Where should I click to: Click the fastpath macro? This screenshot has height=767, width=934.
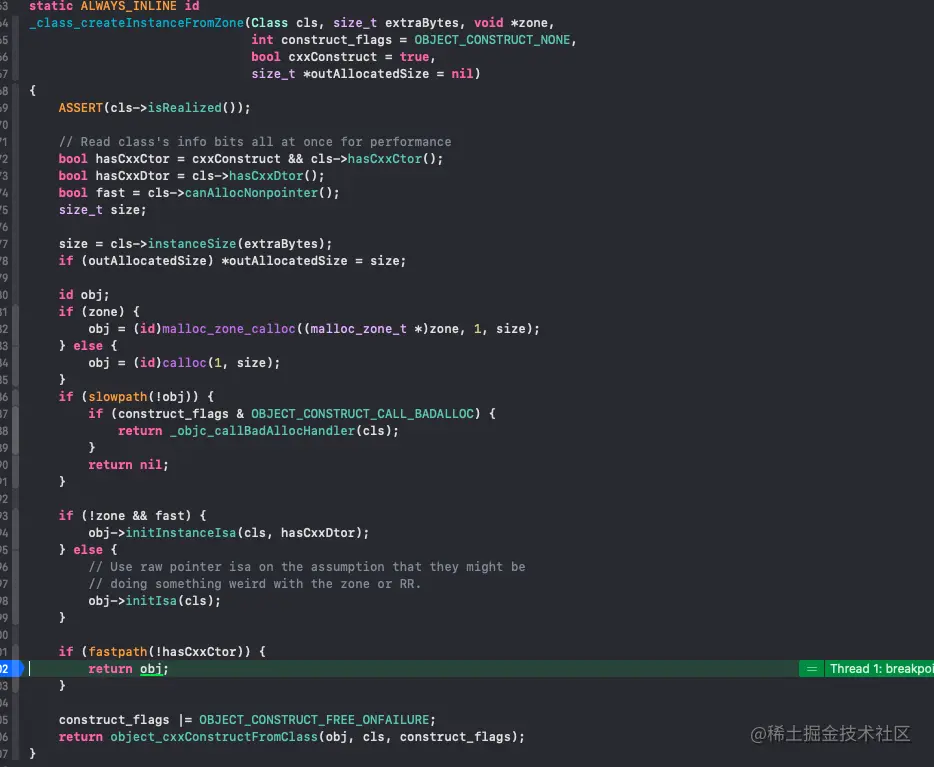(117, 651)
